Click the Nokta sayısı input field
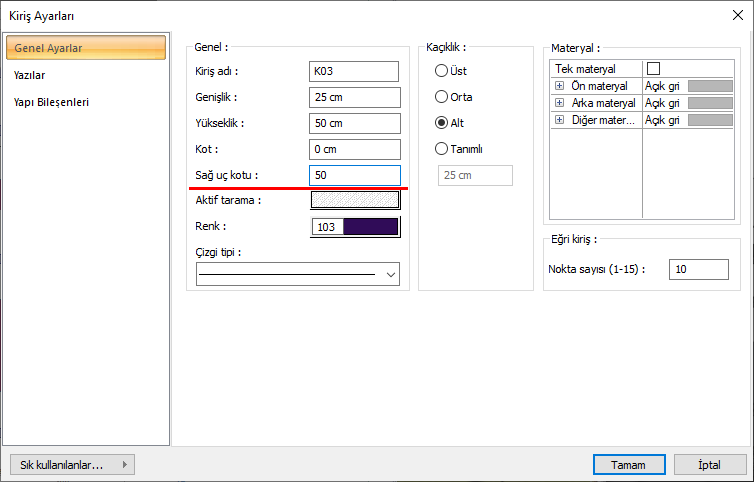The image size is (754, 482). [699, 269]
